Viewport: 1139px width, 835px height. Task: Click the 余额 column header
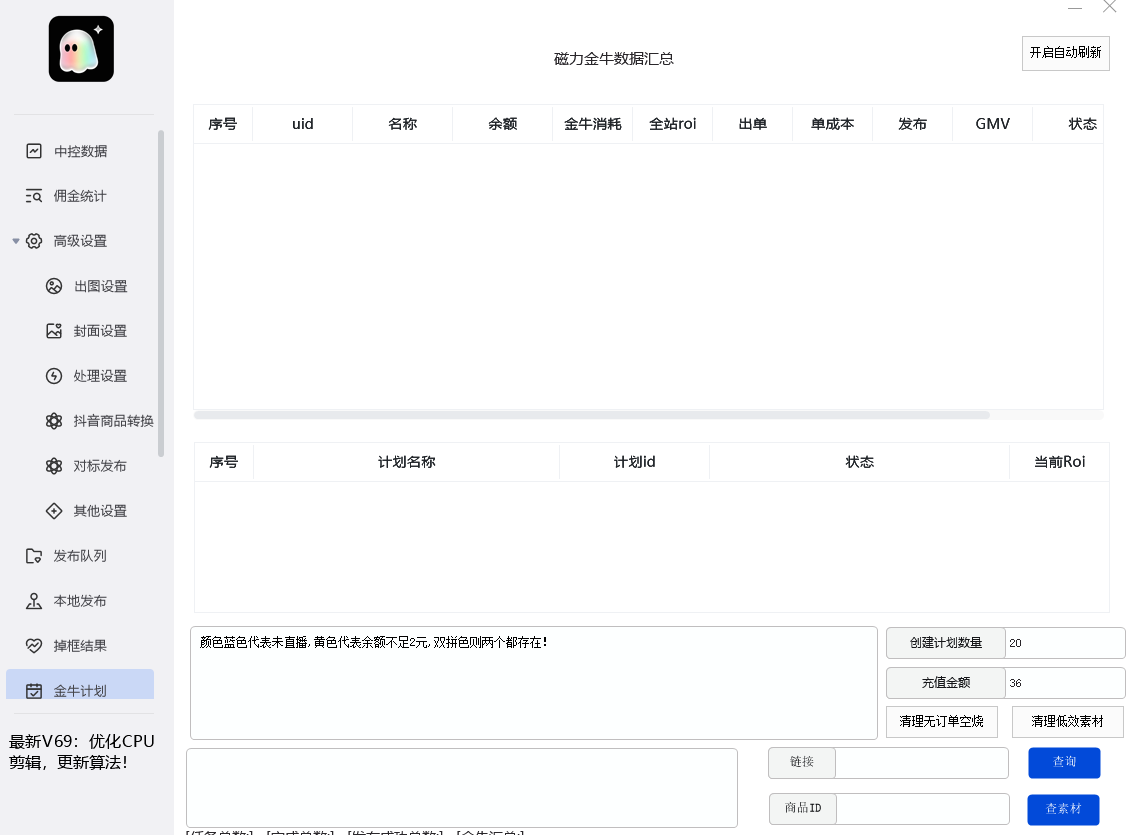point(503,124)
